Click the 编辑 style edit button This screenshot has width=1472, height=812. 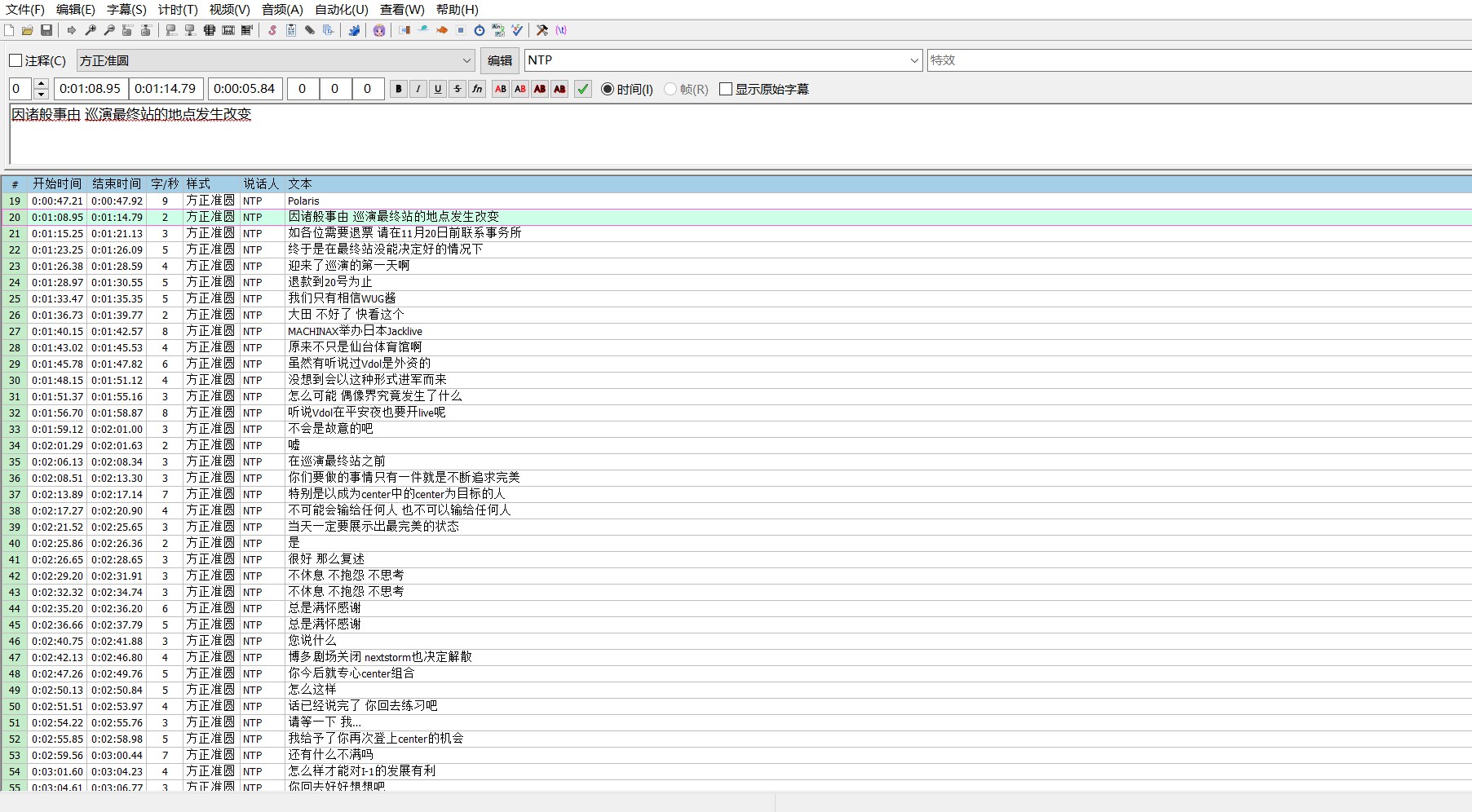[499, 60]
